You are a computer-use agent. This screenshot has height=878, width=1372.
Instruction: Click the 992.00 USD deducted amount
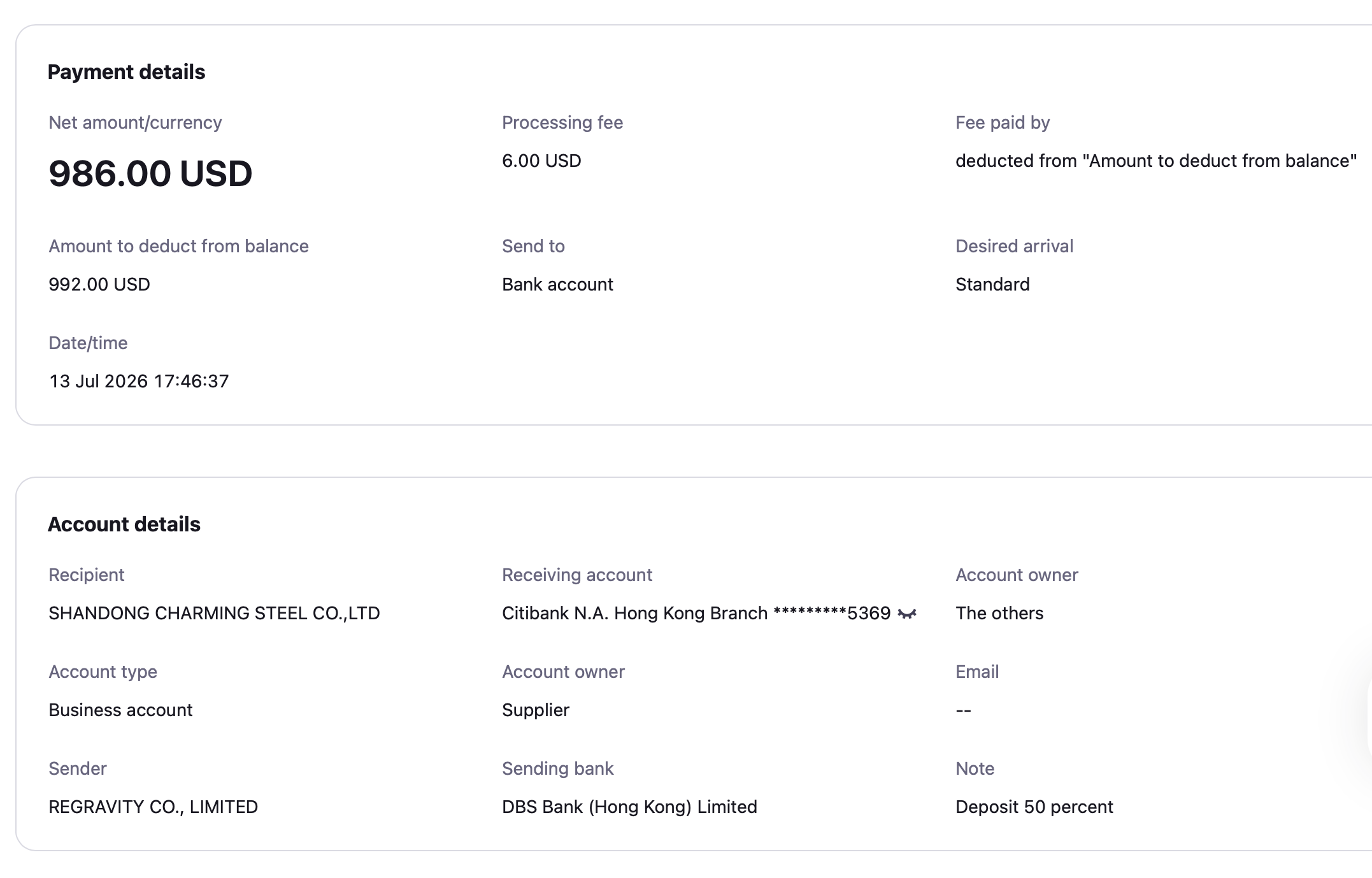(99, 284)
